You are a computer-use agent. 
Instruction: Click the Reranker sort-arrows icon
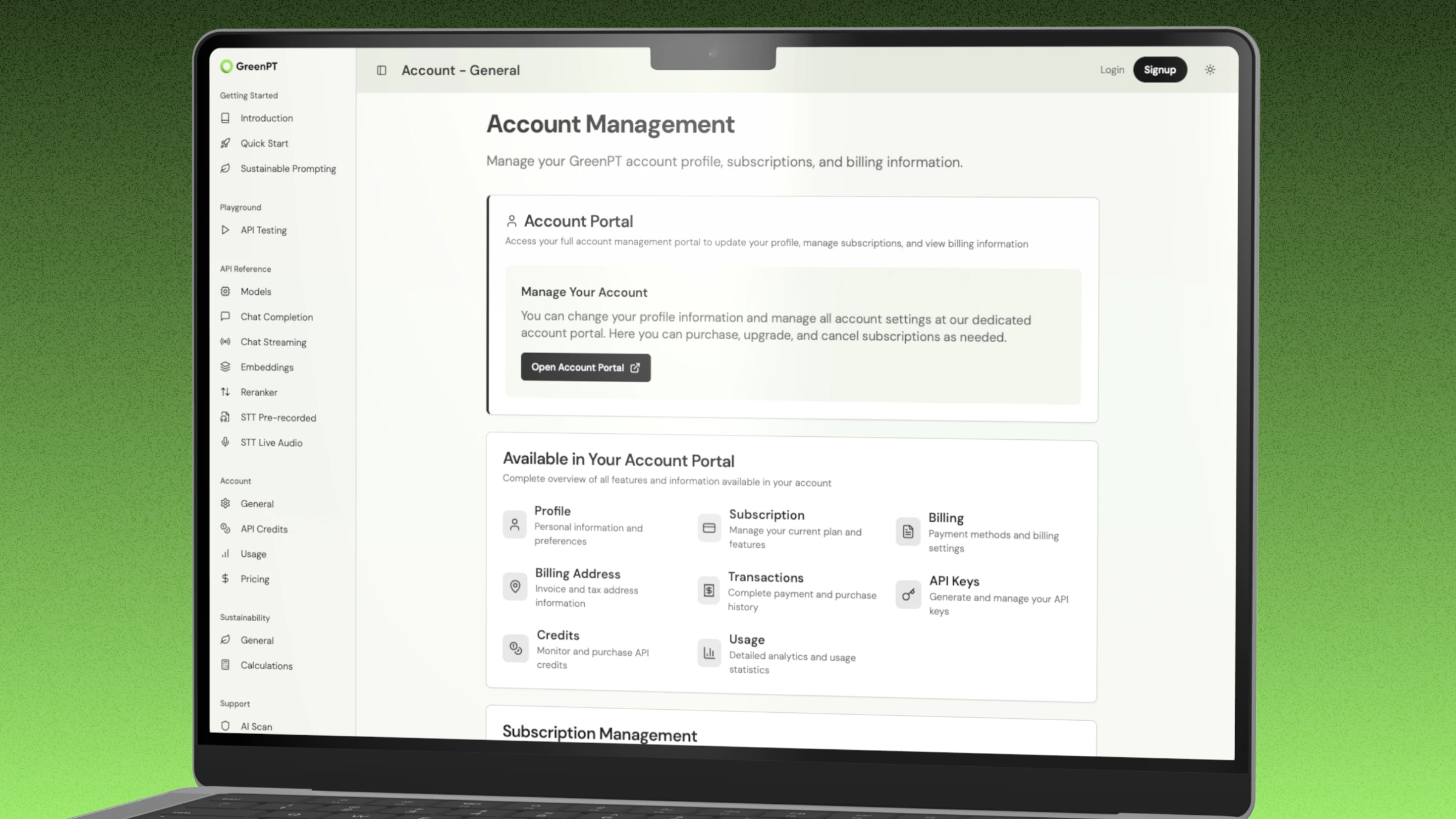[x=225, y=391]
